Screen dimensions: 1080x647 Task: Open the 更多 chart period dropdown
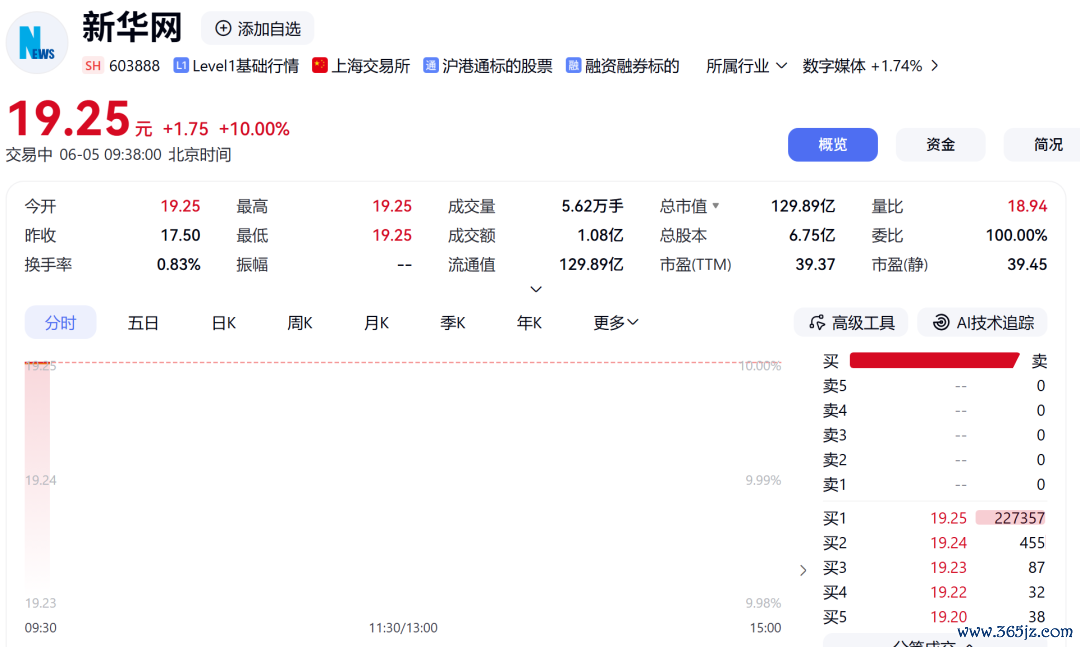click(616, 322)
